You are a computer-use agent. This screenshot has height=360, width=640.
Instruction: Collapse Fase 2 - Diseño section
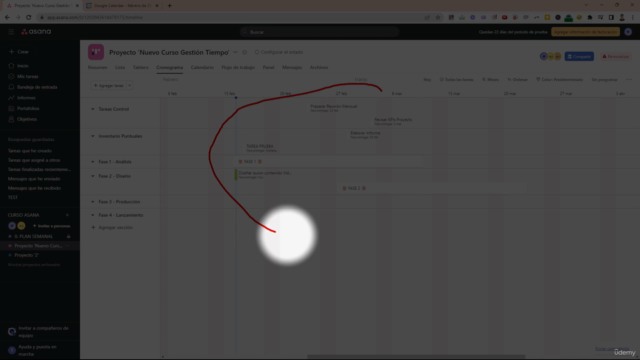tap(93, 176)
